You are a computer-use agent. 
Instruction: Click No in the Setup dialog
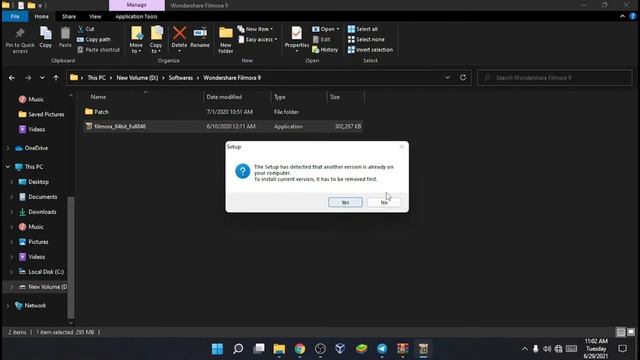point(384,202)
